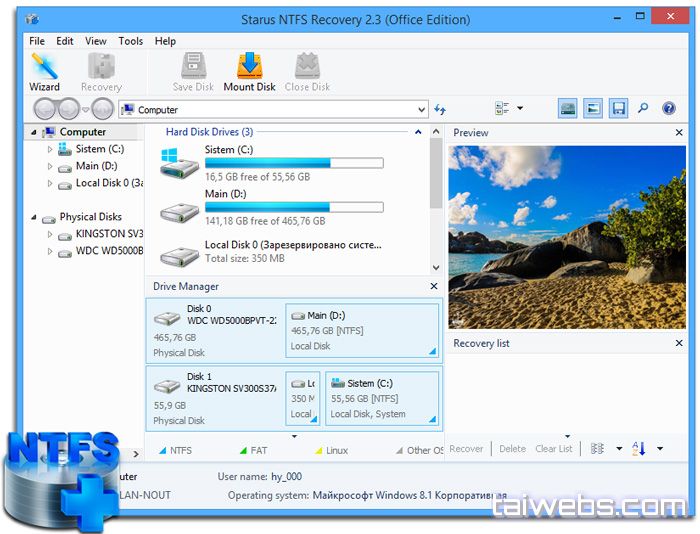Close the Drive Manager panel
This screenshot has height=534, width=700.
pyautogui.click(x=434, y=286)
